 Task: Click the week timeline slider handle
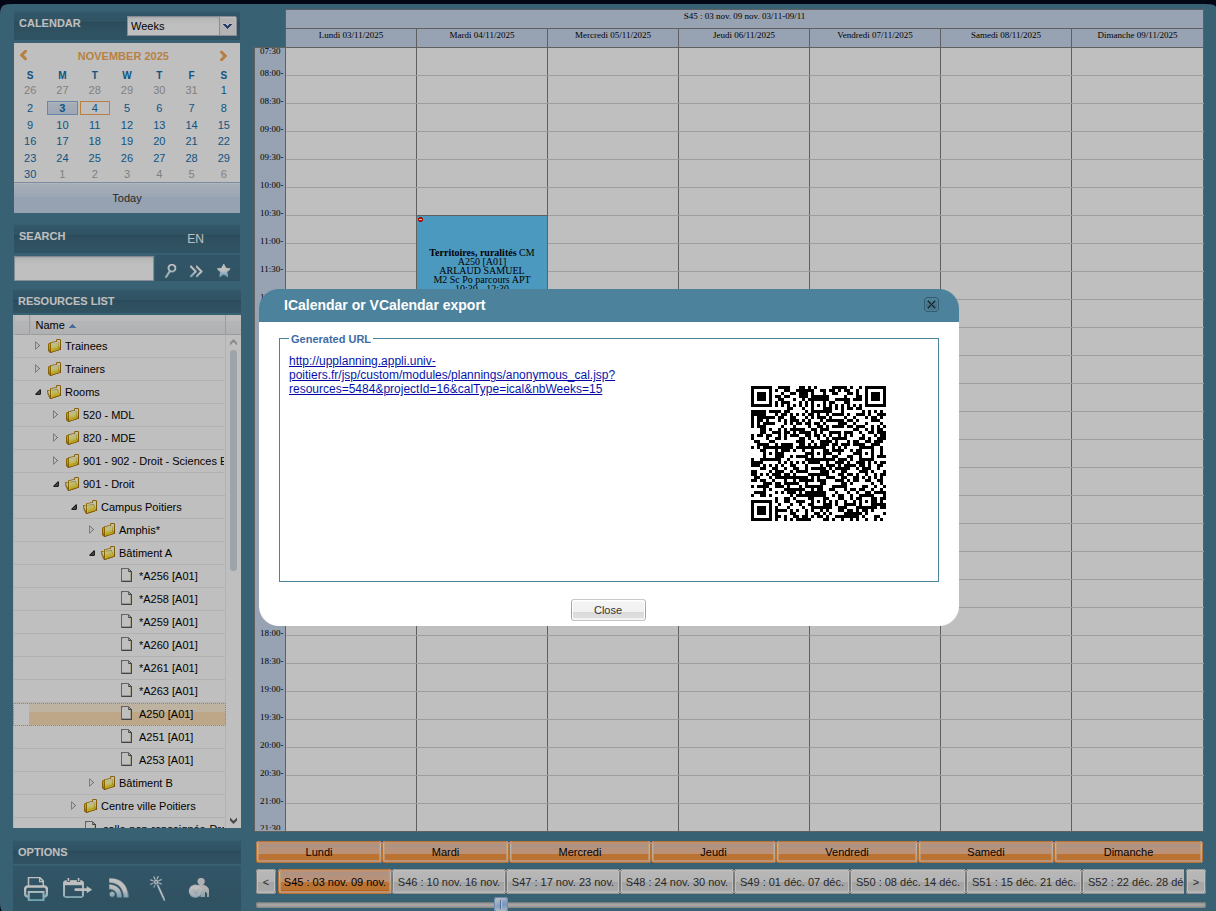point(501,904)
